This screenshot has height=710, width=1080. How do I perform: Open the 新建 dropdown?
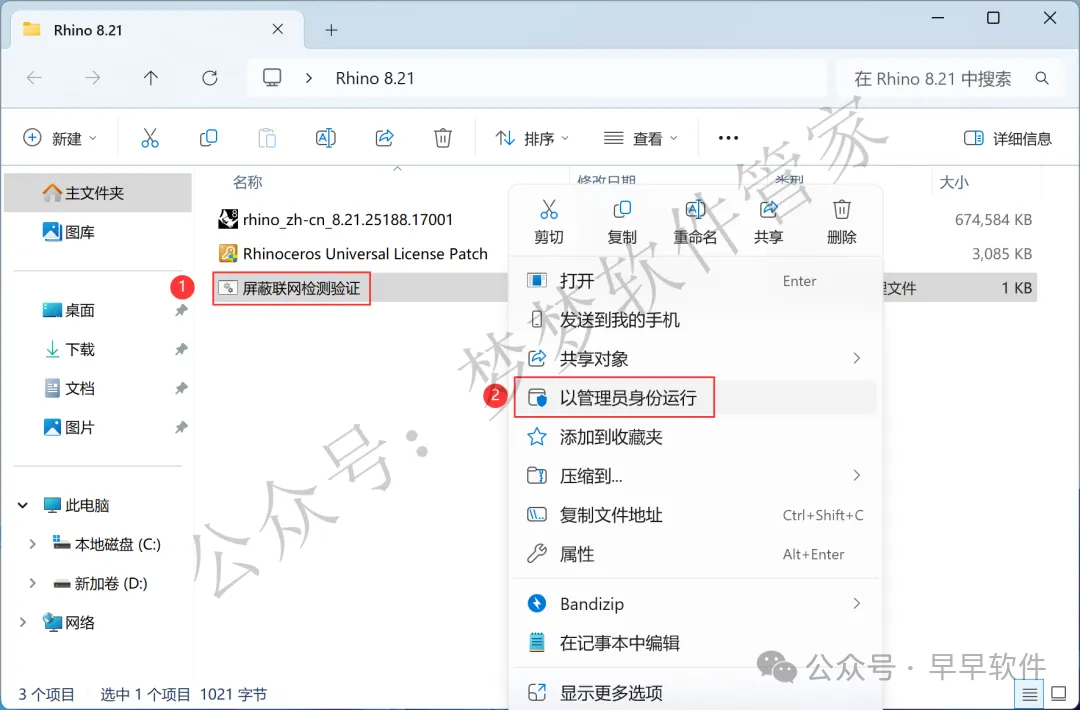[60, 138]
